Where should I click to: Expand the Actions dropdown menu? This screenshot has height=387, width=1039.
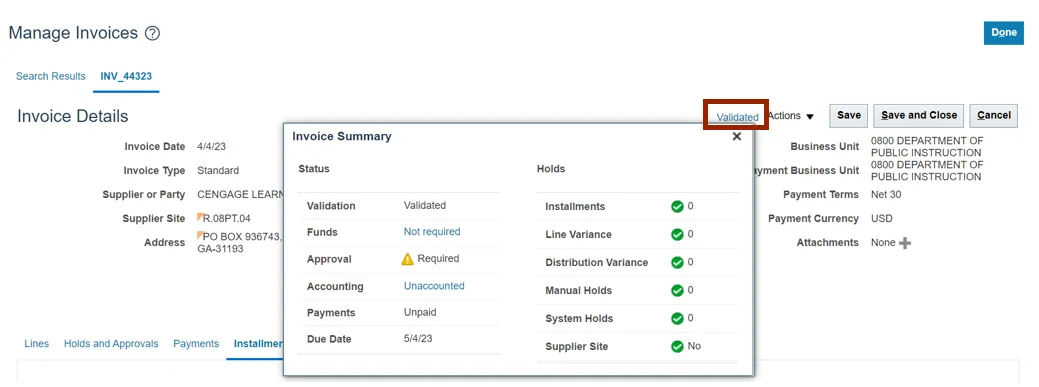click(x=791, y=116)
